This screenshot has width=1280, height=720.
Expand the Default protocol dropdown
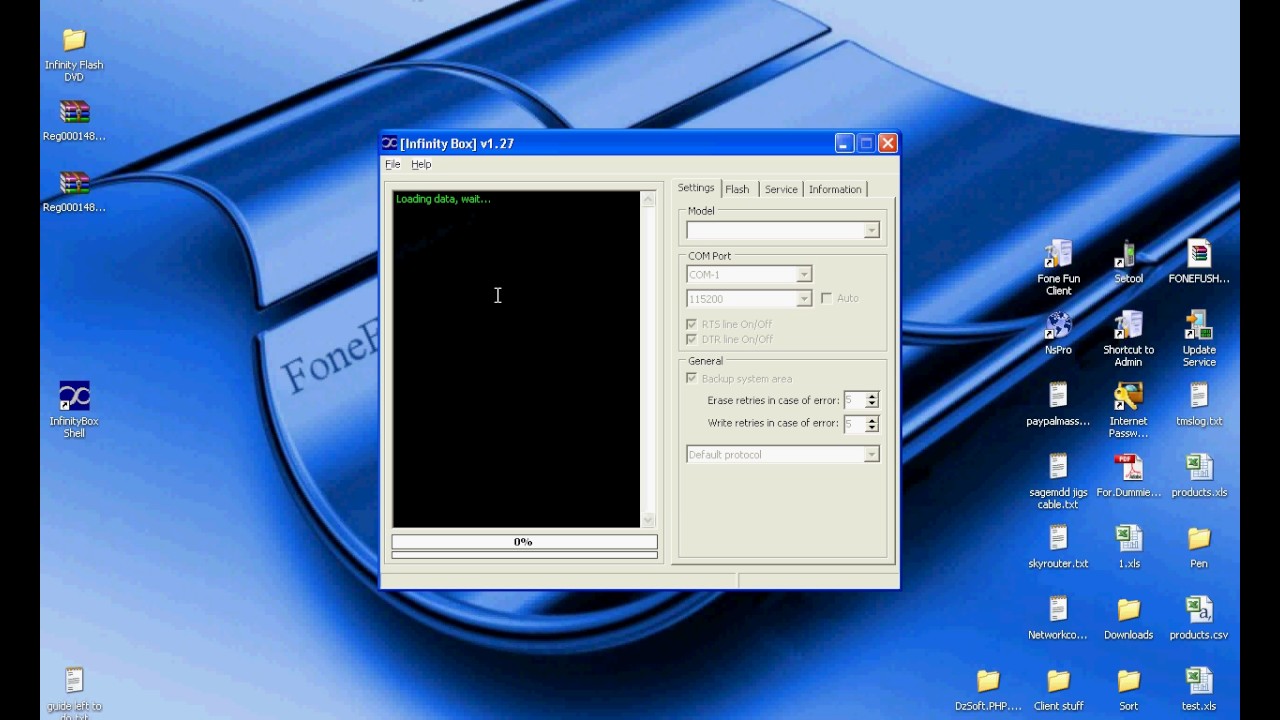(871, 454)
